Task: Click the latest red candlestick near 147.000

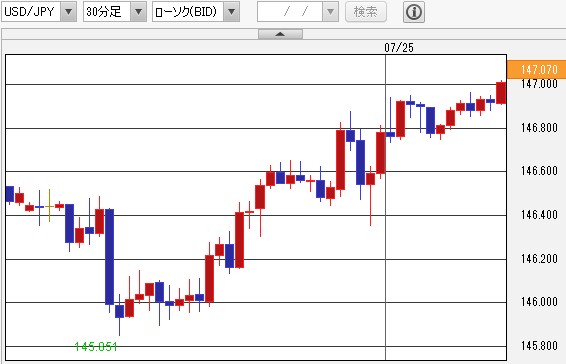Action: pos(501,93)
